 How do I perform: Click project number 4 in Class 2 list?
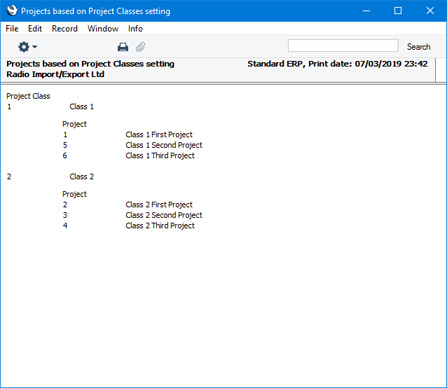tap(65, 226)
